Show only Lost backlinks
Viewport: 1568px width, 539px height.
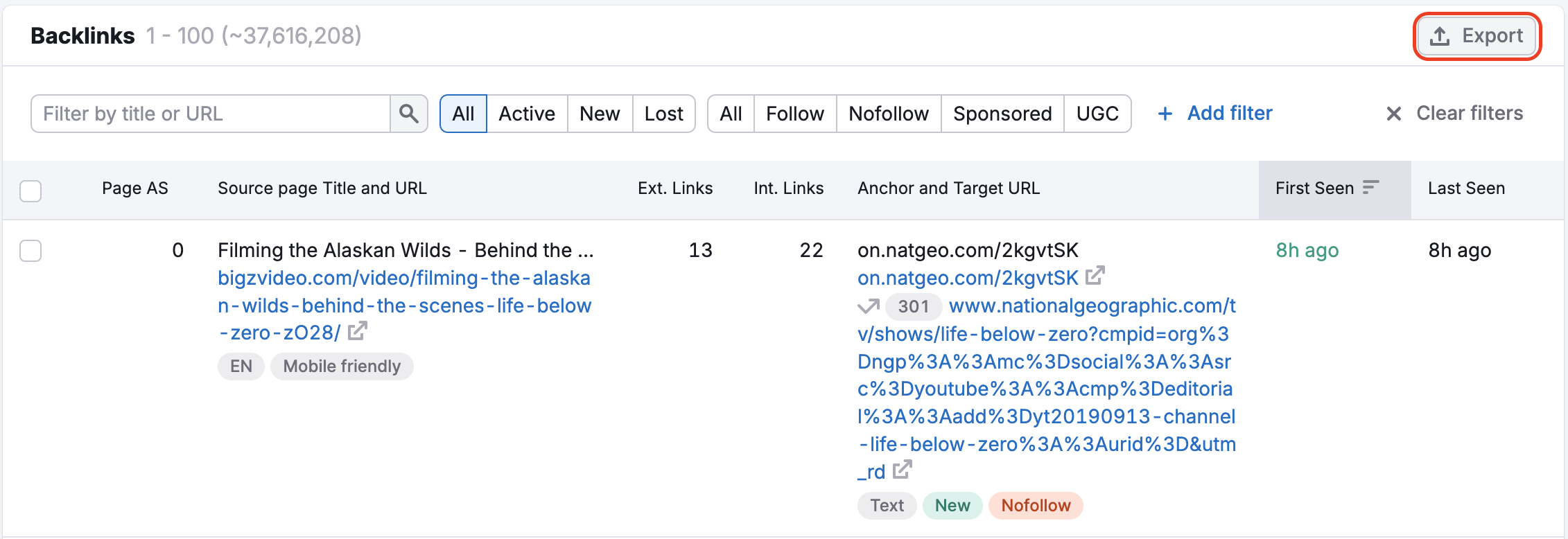pos(663,114)
